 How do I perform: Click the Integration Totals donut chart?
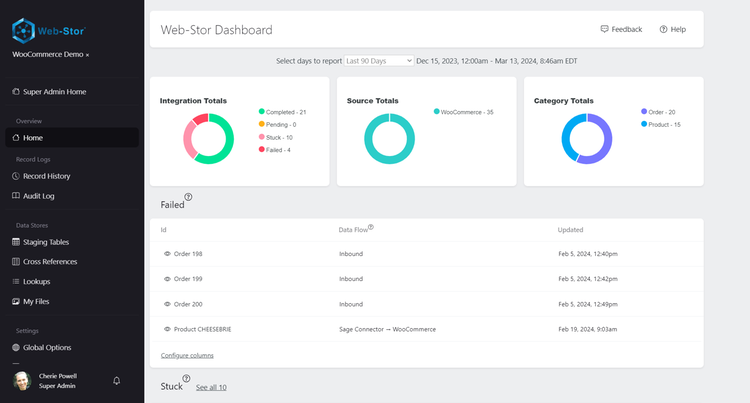pos(207,138)
